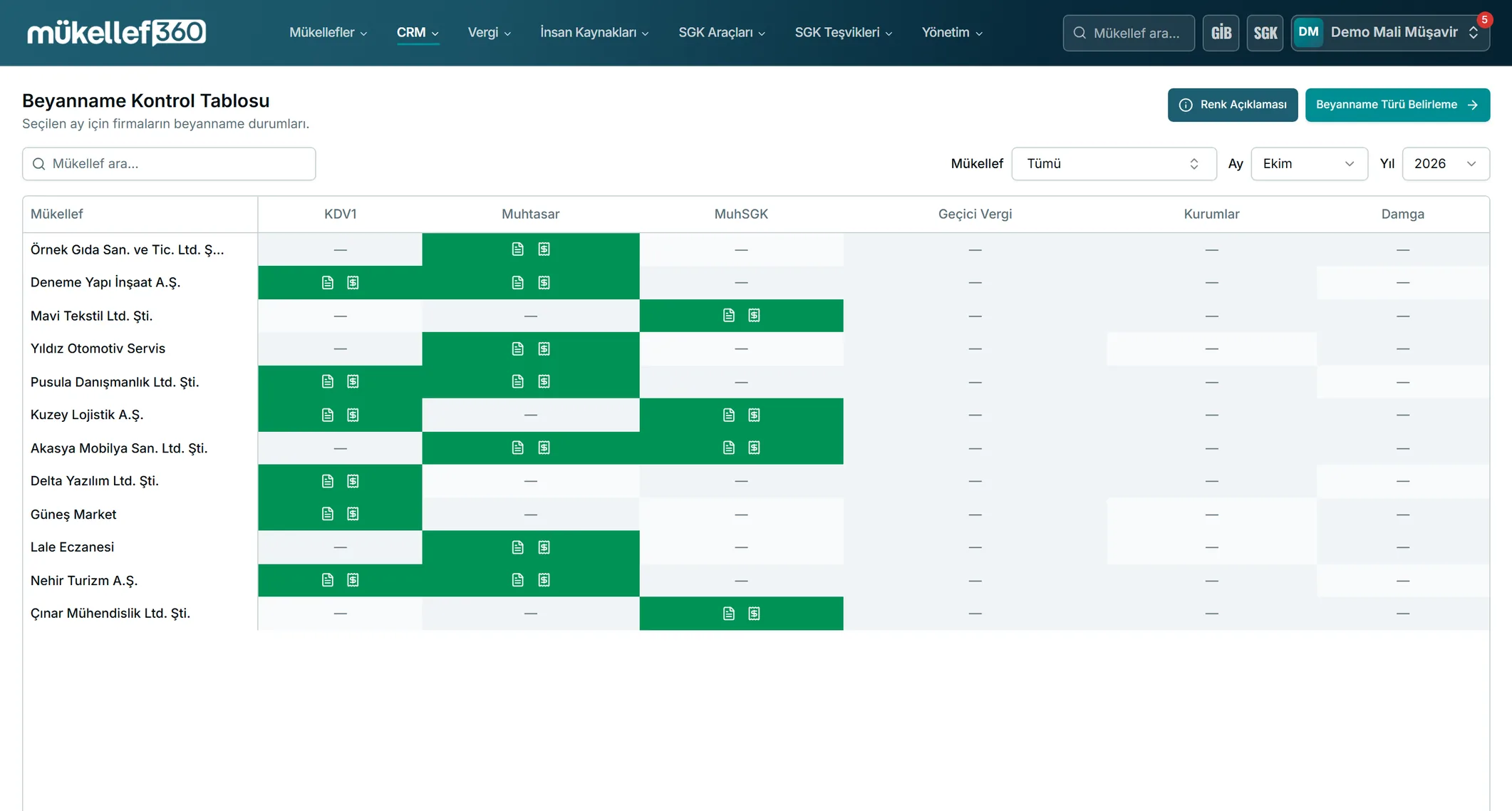Expand the Vergi navigation menu
Viewport: 1512px width, 811px height.
coord(490,33)
